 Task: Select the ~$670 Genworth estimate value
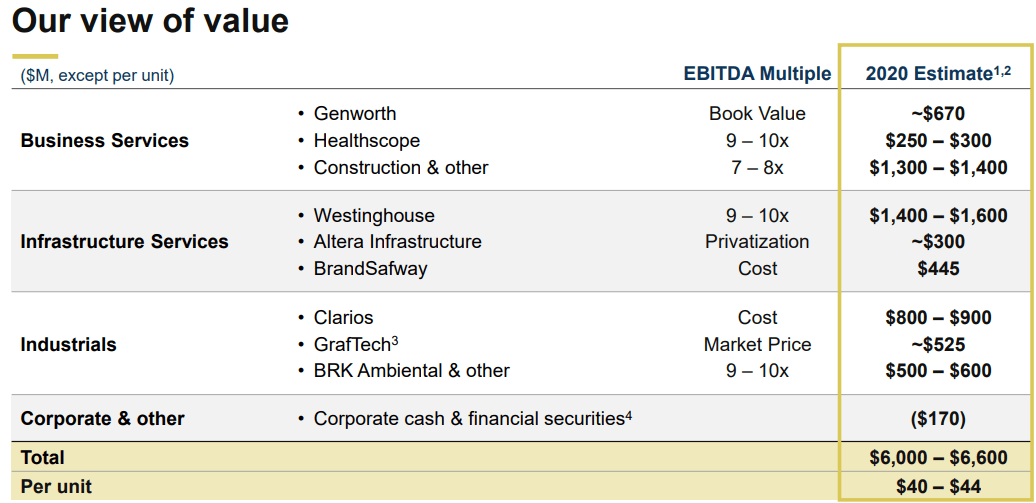tap(938, 114)
